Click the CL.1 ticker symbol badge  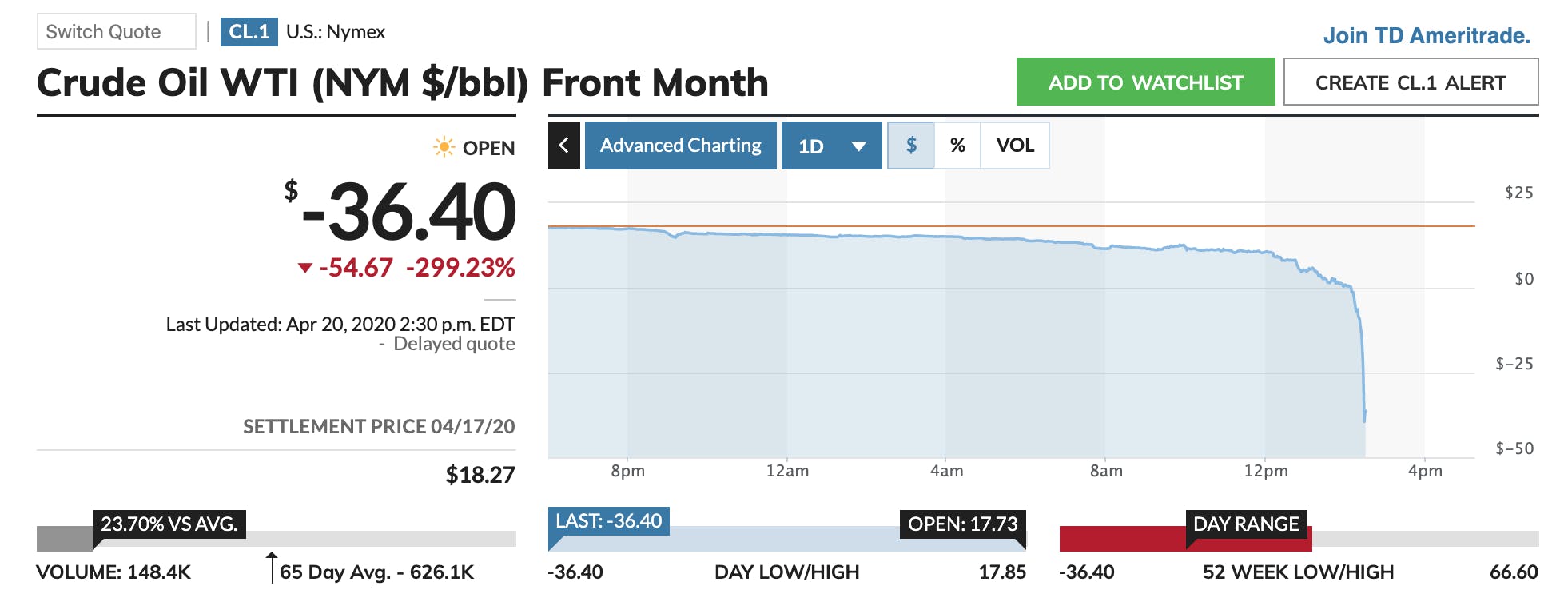click(x=249, y=32)
